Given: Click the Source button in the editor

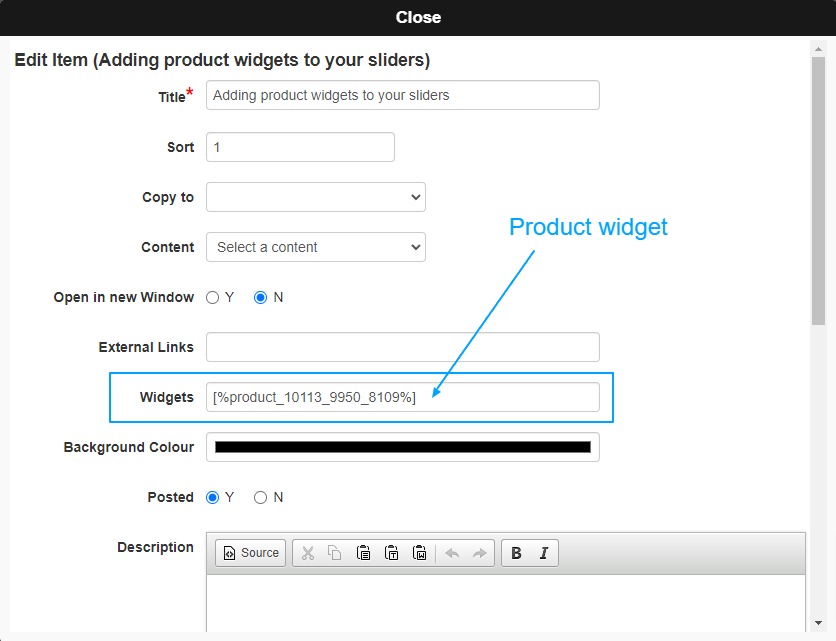Looking at the screenshot, I should tap(251, 553).
